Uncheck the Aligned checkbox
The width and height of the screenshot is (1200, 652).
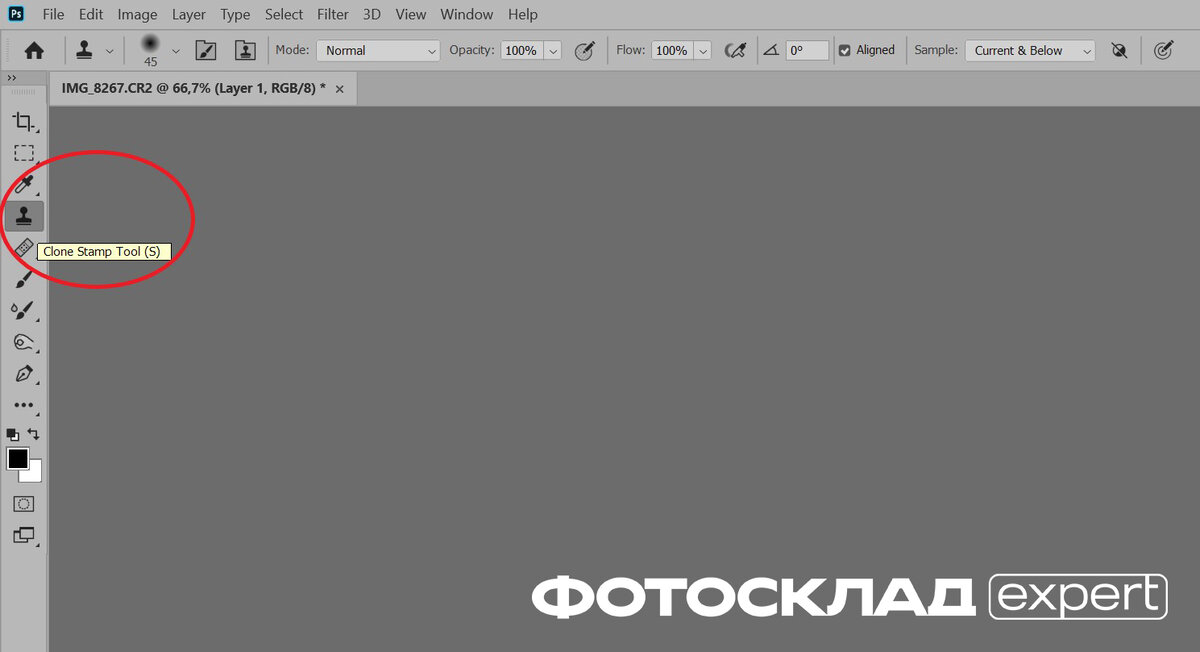845,50
